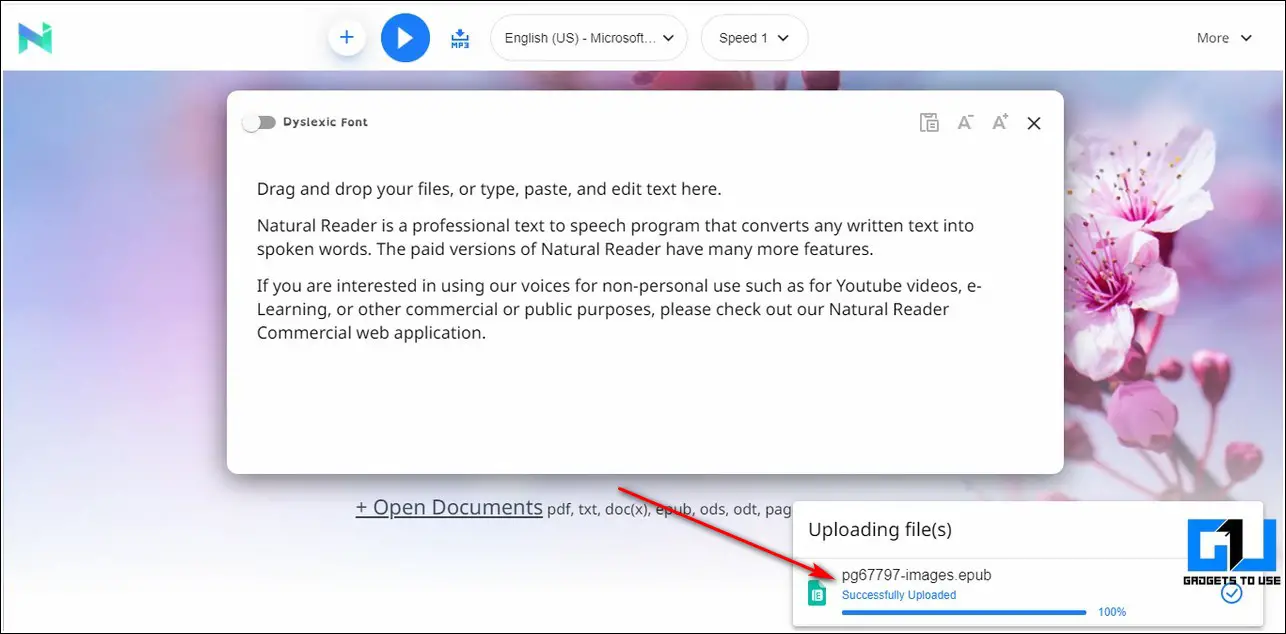The height and width of the screenshot is (634, 1286).
Task: Increase the font size with A+ icon
Action: (x=999, y=122)
